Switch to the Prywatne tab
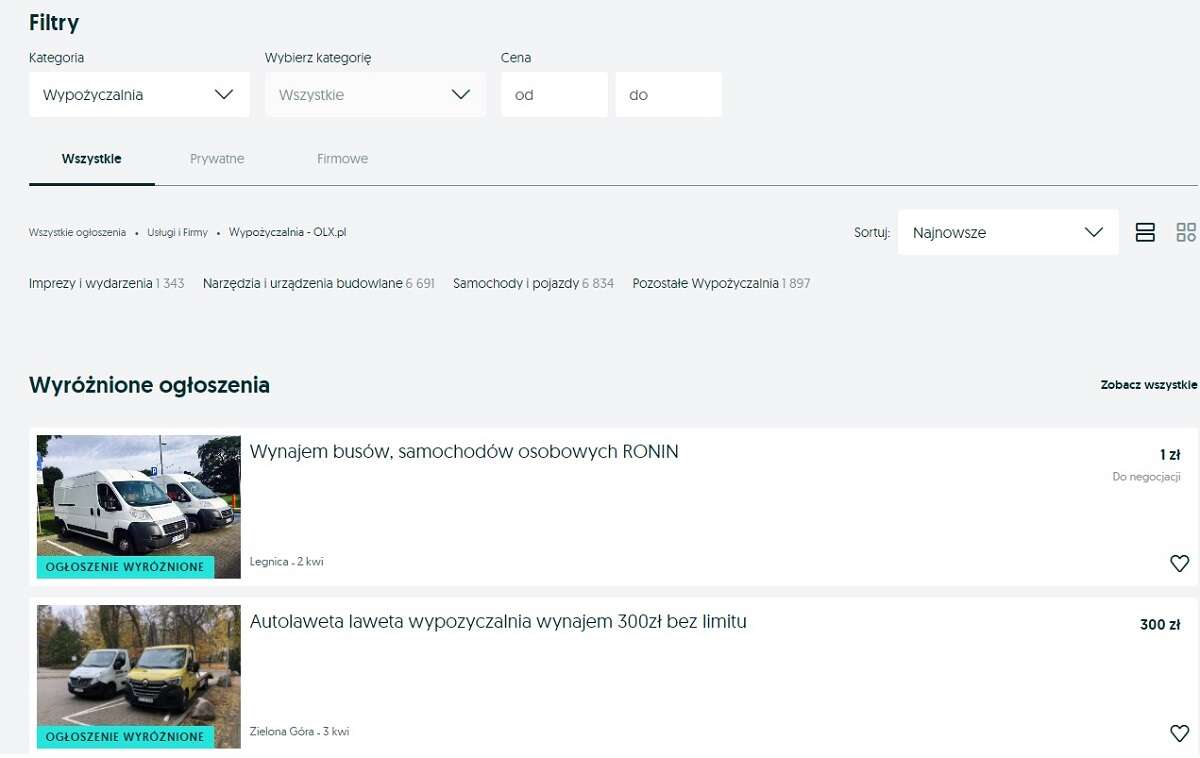1200x758 pixels. click(x=217, y=159)
